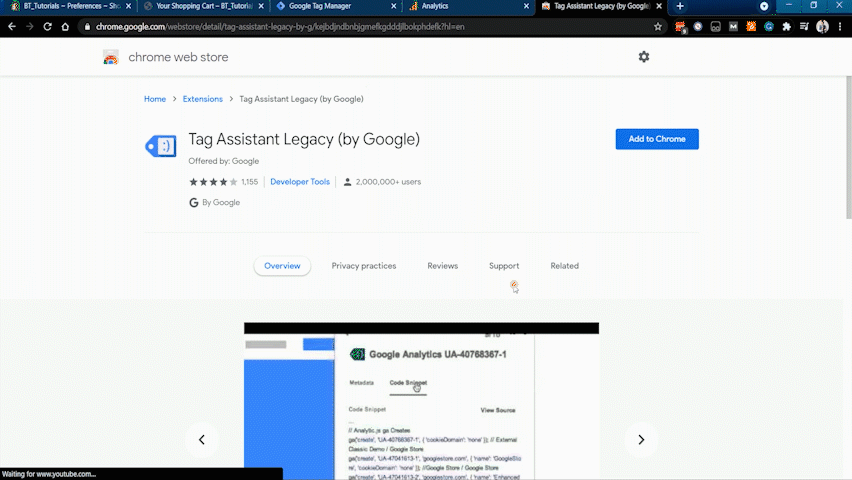The image size is (852, 480).
Task: Click the Add to Chrome button
Action: pos(657,139)
